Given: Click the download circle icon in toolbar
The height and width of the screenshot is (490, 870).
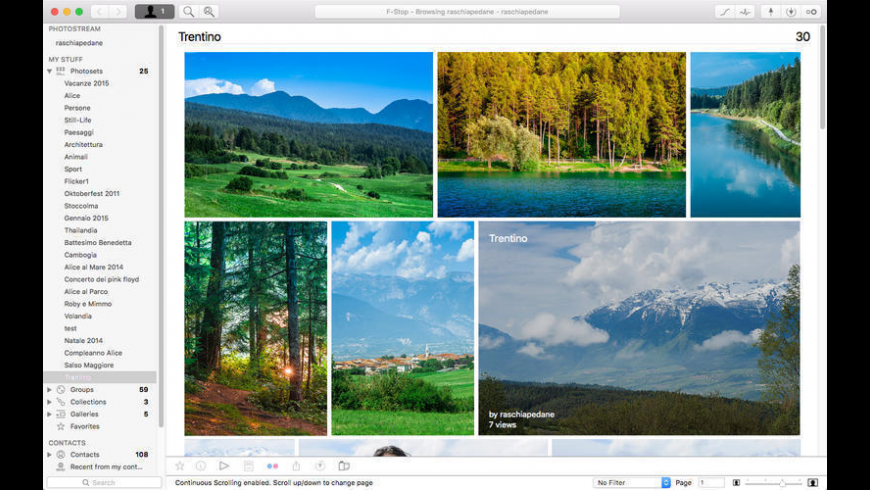Looking at the screenshot, I should point(791,12).
